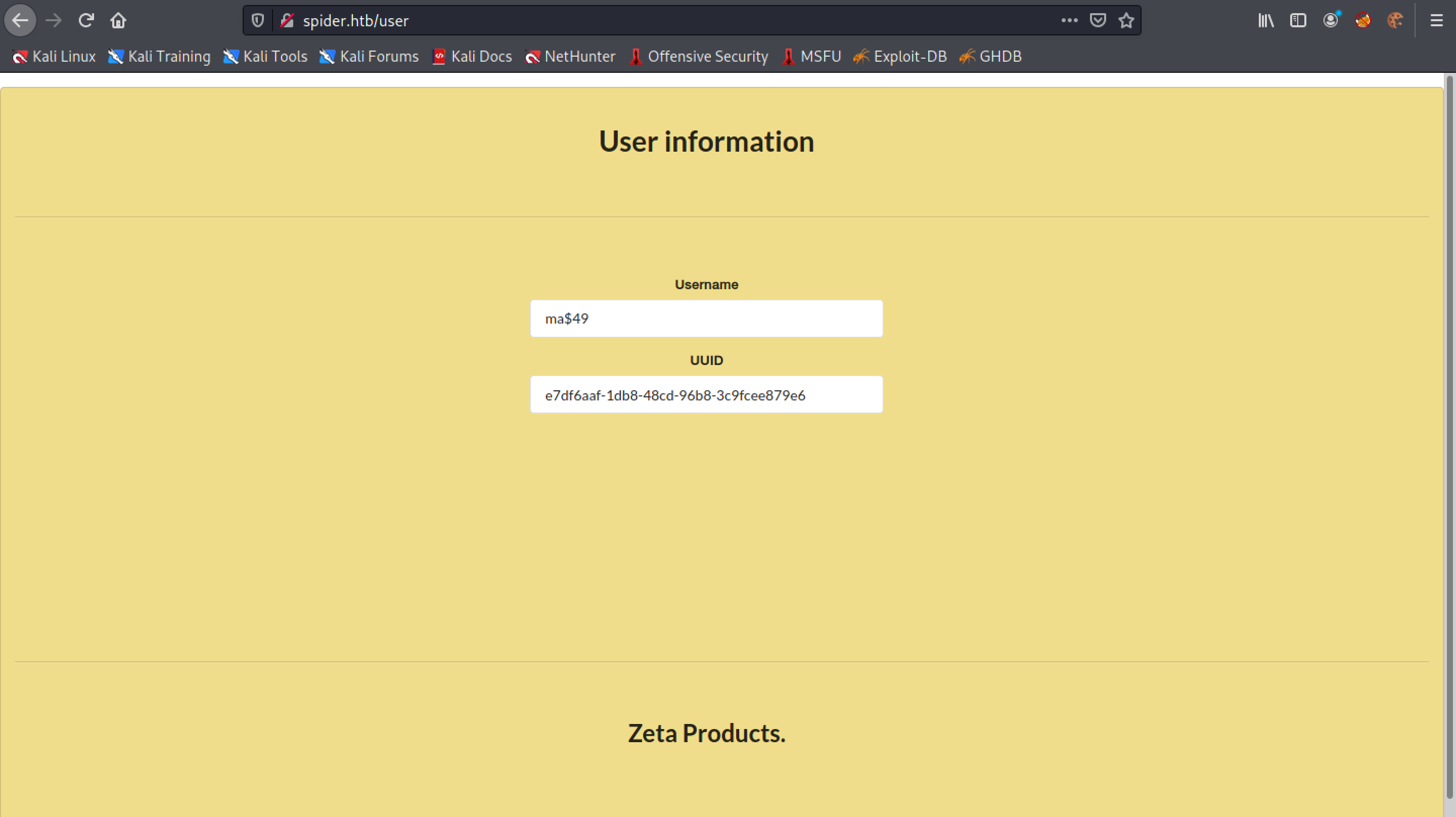This screenshot has width=1456, height=817.
Task: Open the Firefox hamburger menu
Action: pos(1437,21)
